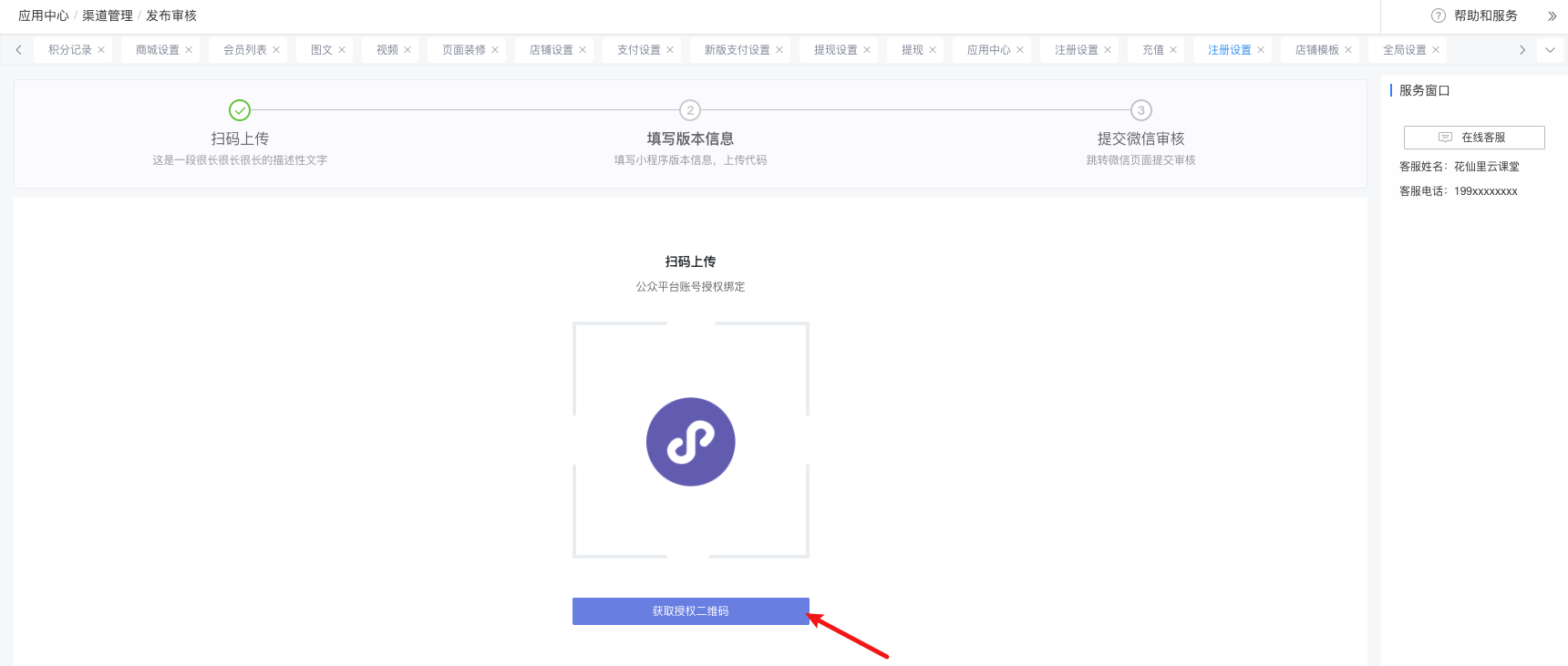Open 在线客服 online support
This screenshot has width=1568, height=666.
coord(1474,138)
